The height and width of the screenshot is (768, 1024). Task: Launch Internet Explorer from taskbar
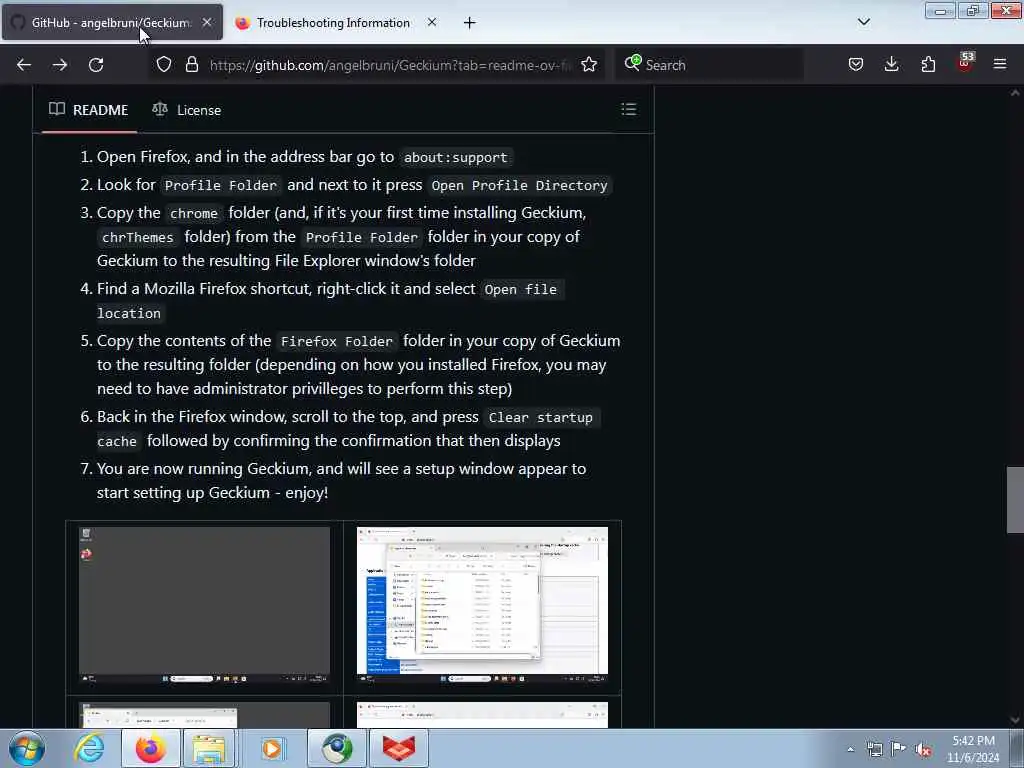coord(89,748)
